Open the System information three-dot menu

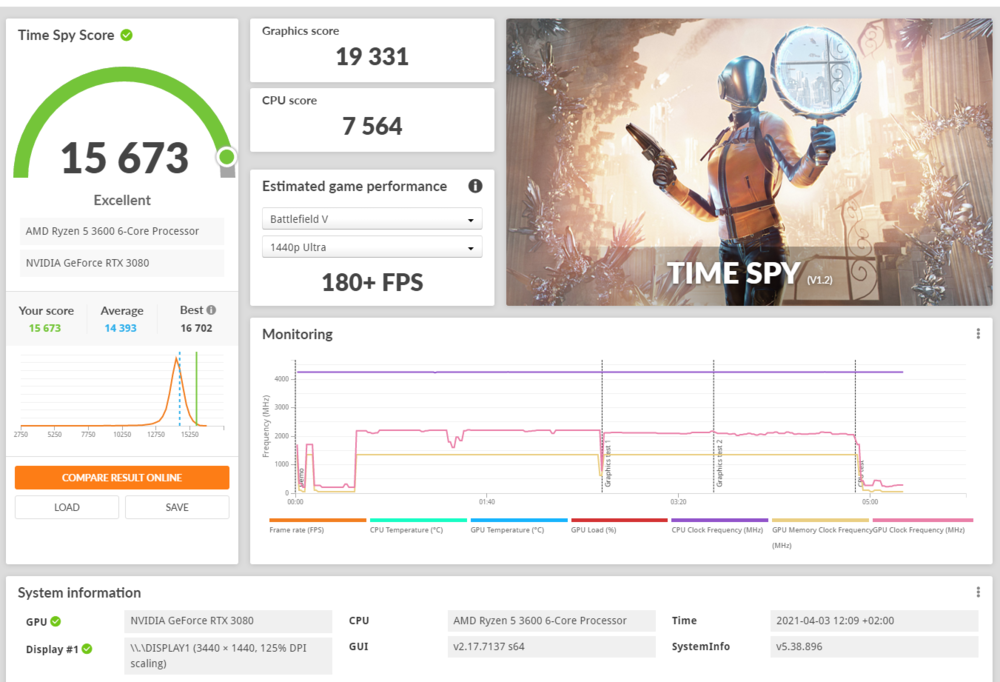tap(978, 592)
